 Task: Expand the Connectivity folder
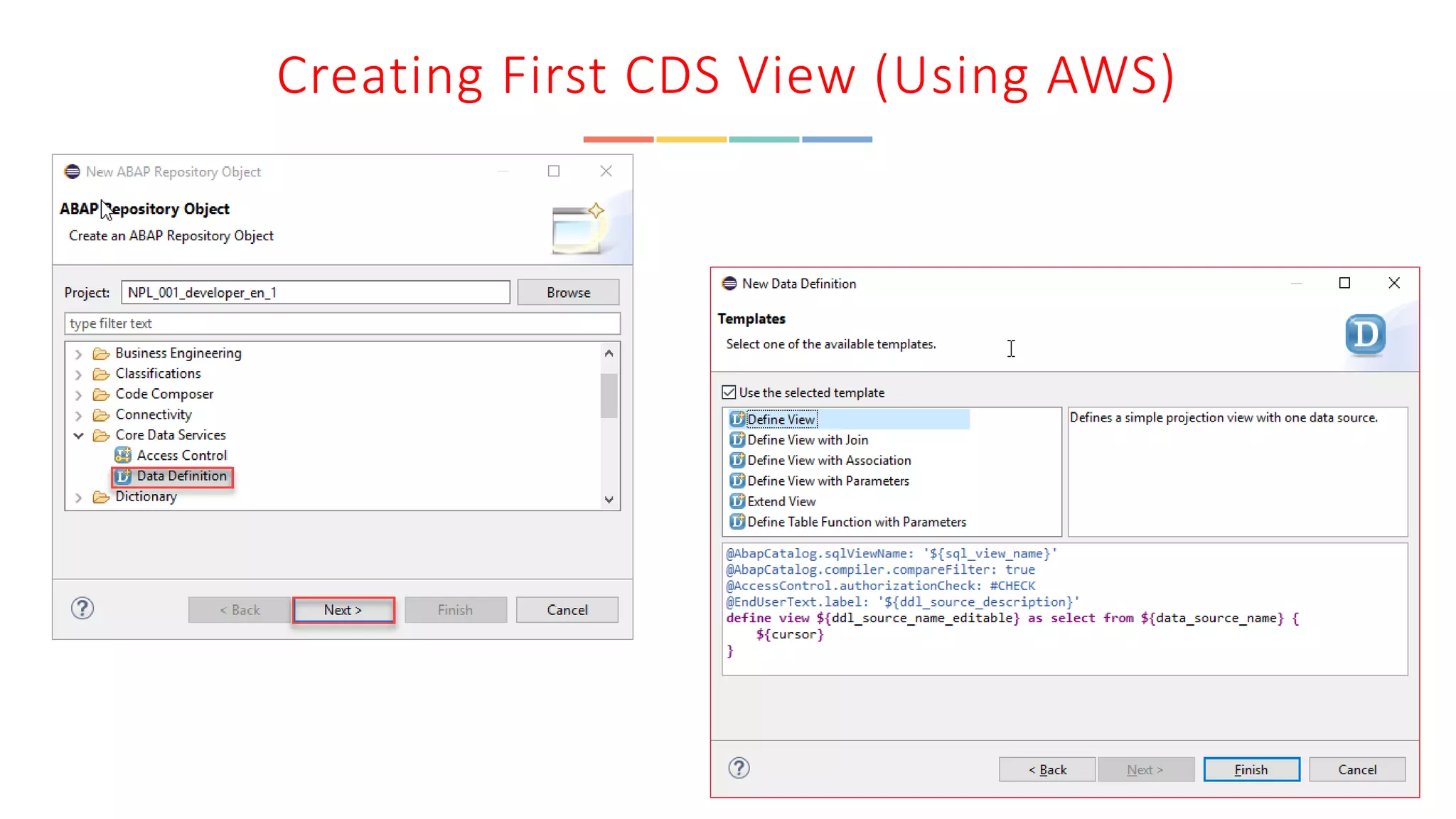coord(79,415)
